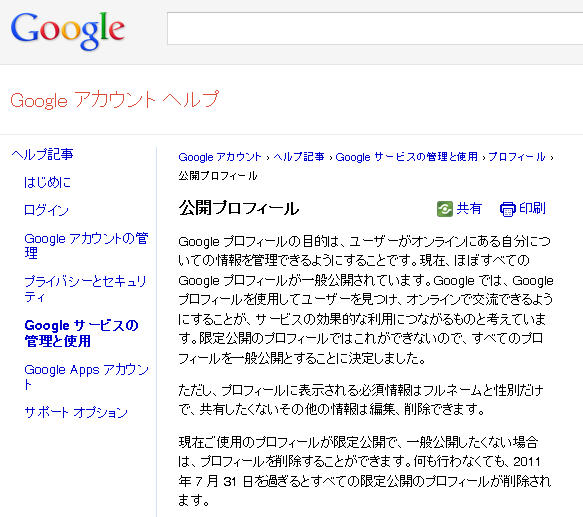The image size is (583, 517).
Task: Click the 印刷 print link
Action: pyautogui.click(x=532, y=209)
